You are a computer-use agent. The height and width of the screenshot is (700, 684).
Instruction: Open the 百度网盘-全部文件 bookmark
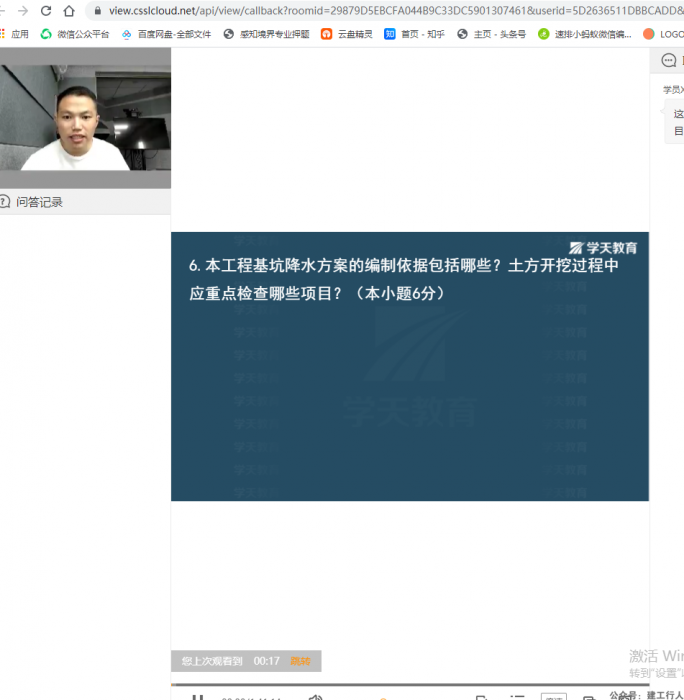click(167, 34)
